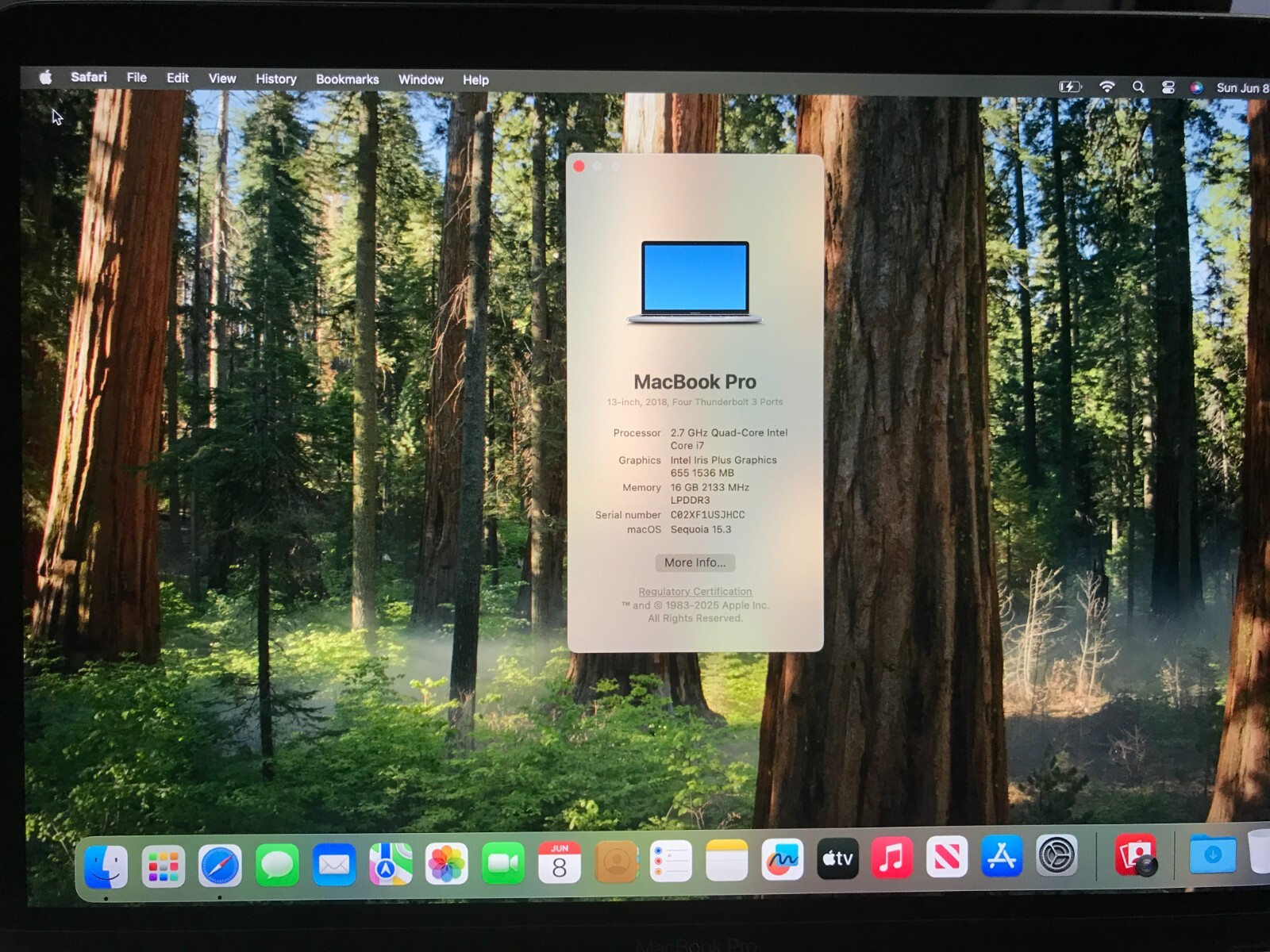Click serial number value "C02XF1USJHCC"

click(x=708, y=515)
